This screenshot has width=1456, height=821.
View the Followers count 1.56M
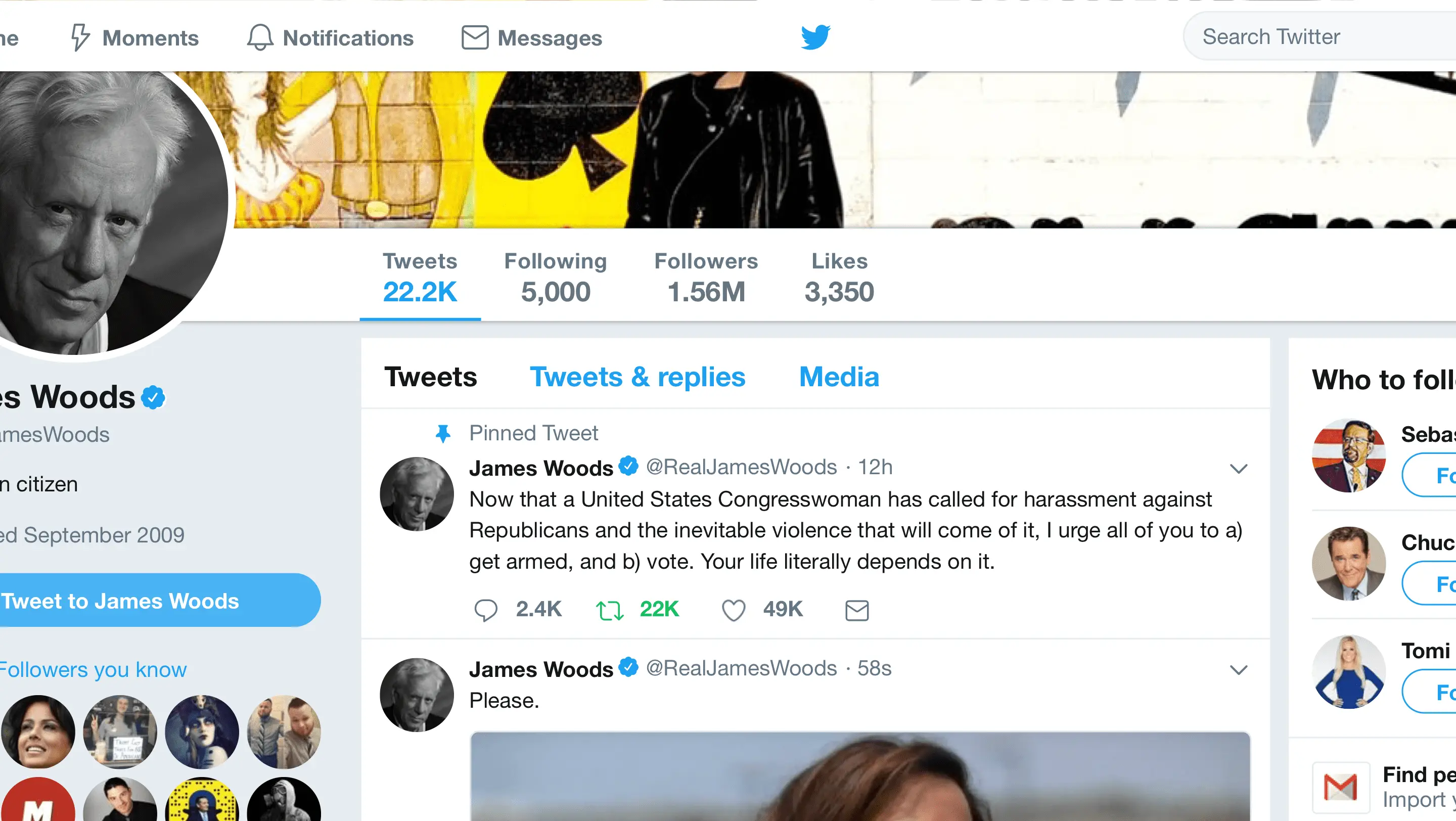[x=706, y=279]
